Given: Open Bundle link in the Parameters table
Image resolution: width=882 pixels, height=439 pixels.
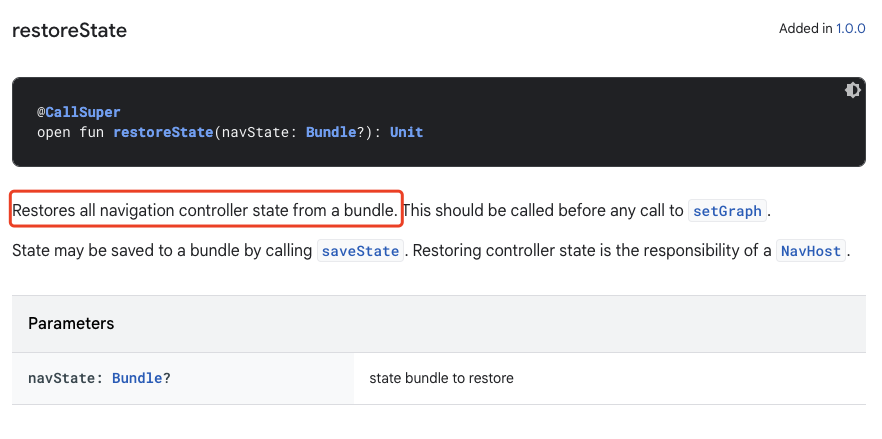Looking at the screenshot, I should point(137,378).
